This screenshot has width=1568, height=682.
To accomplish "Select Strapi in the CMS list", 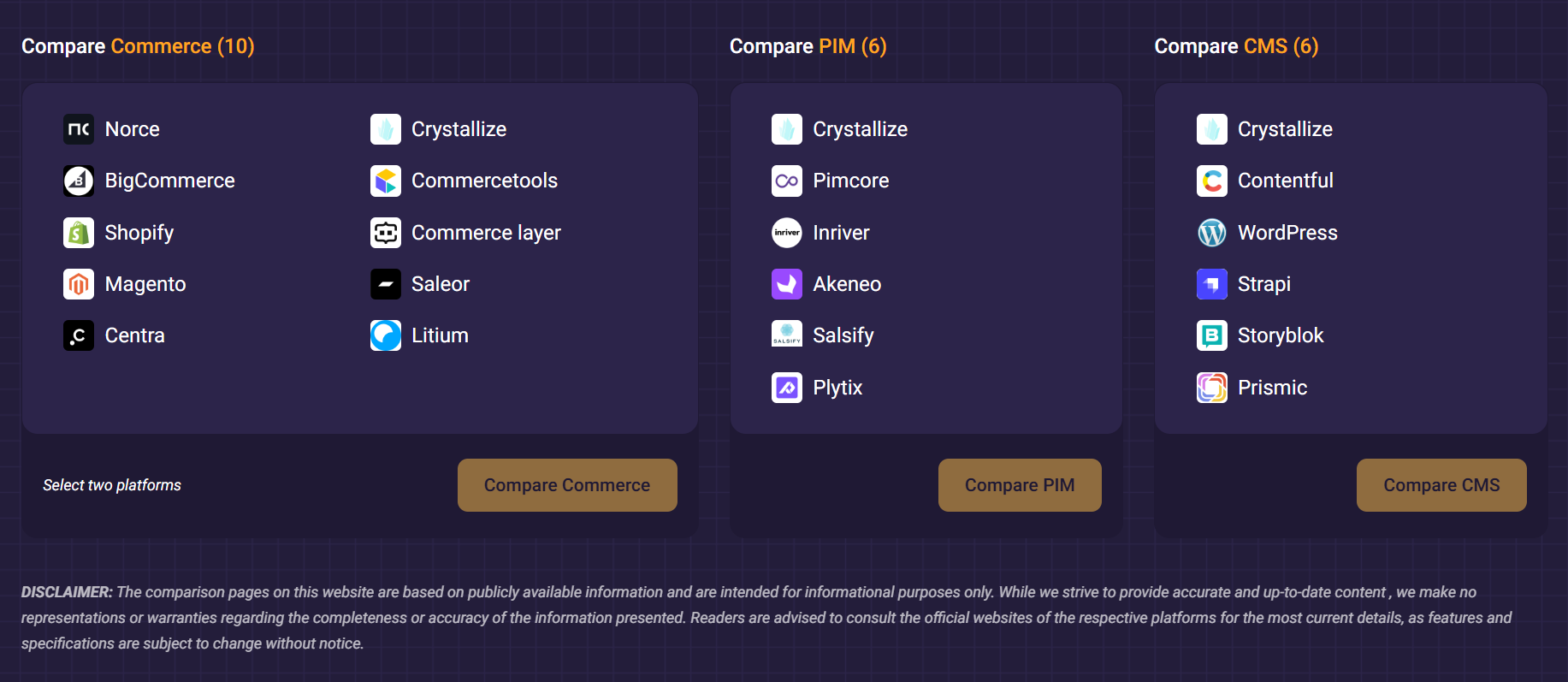I will pos(1263,284).
